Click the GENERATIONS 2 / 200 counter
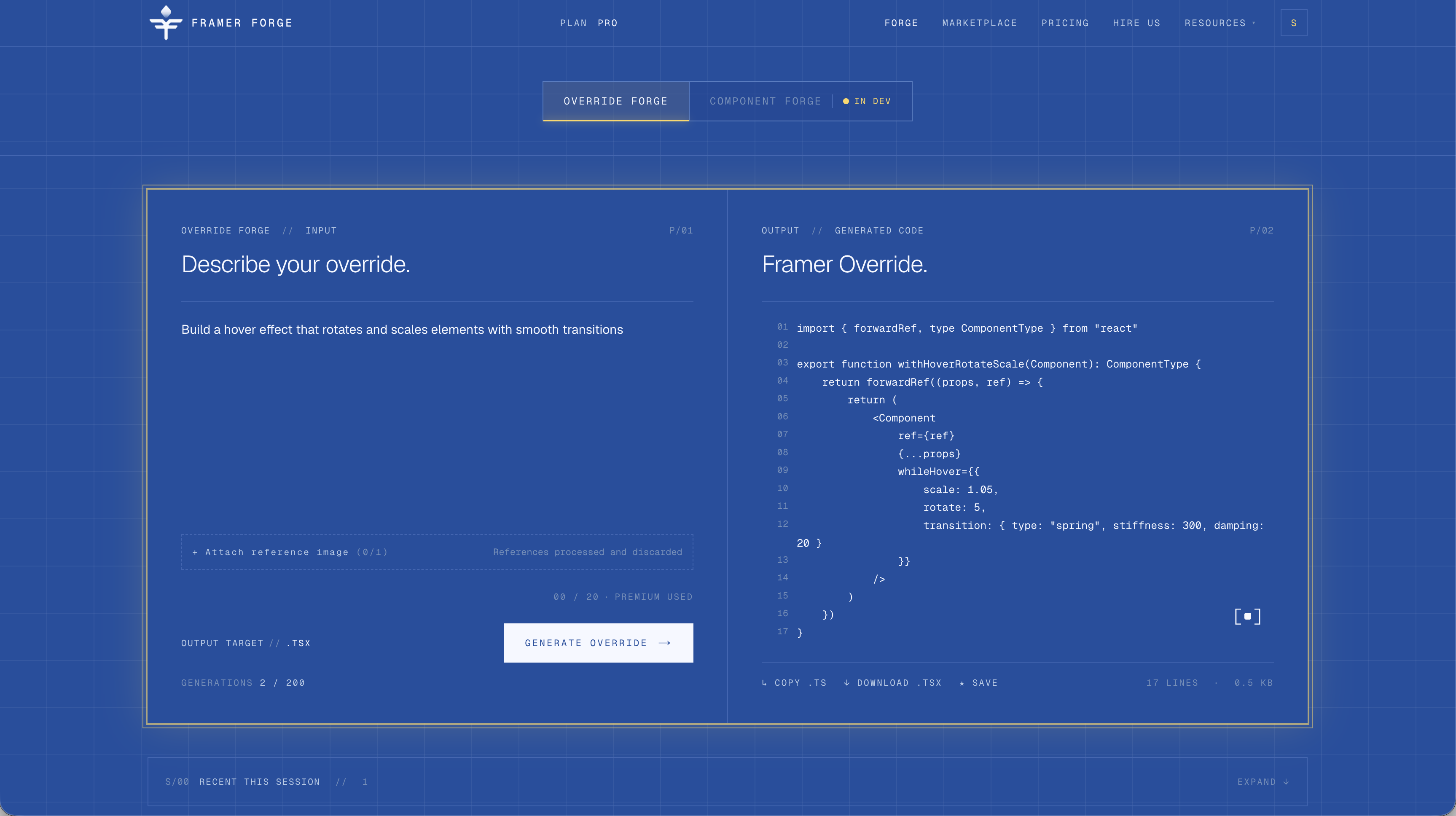 tap(243, 683)
